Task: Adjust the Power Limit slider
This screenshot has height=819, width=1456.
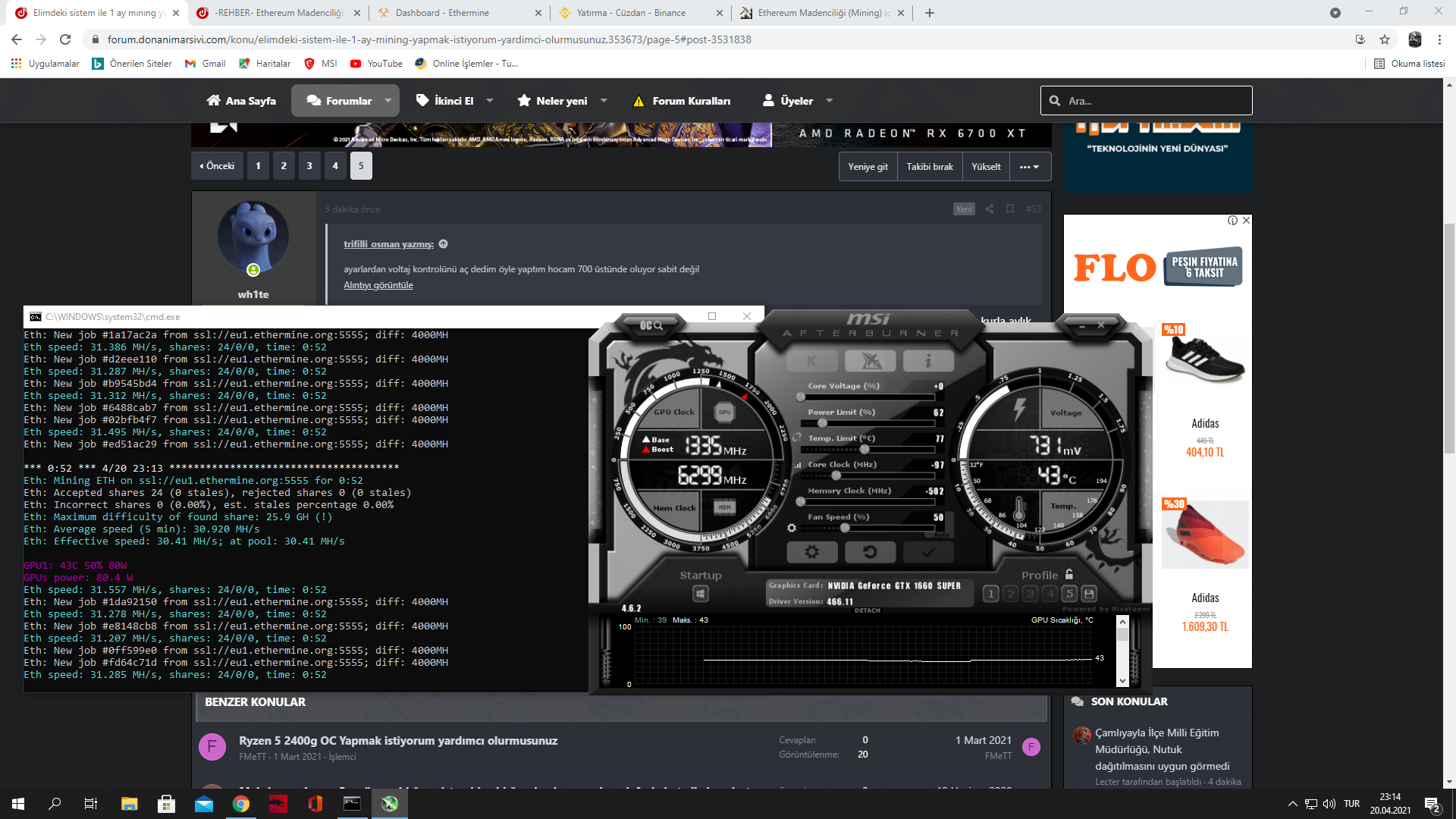Action: [867, 423]
